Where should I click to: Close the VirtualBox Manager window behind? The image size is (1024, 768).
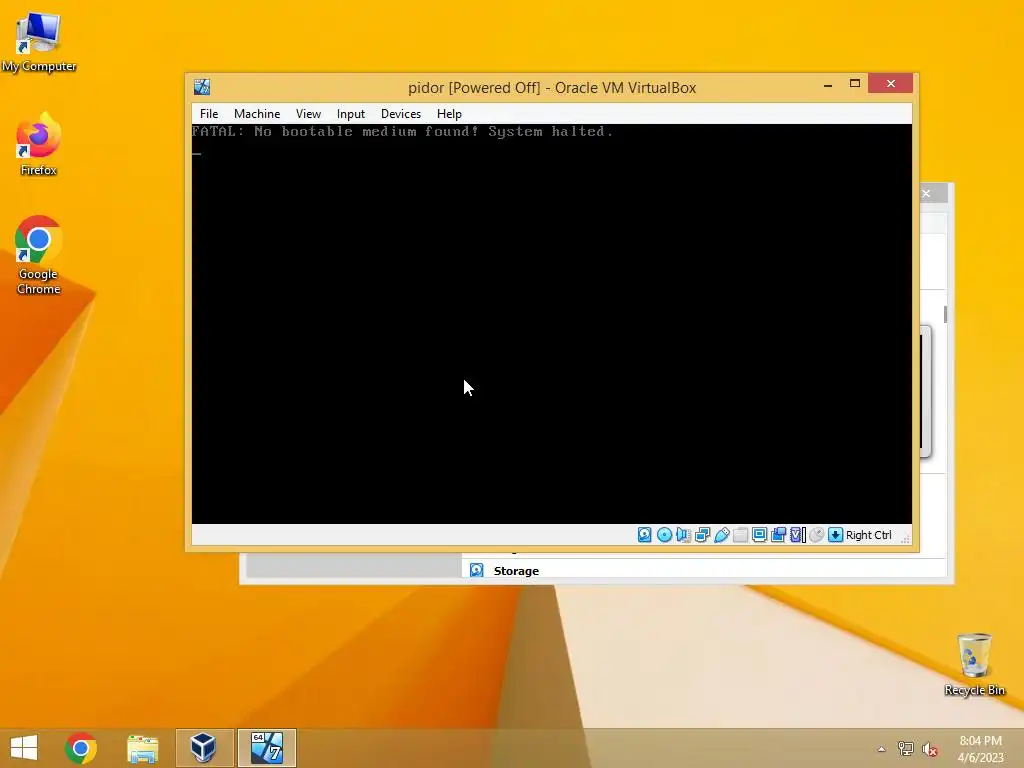[926, 193]
